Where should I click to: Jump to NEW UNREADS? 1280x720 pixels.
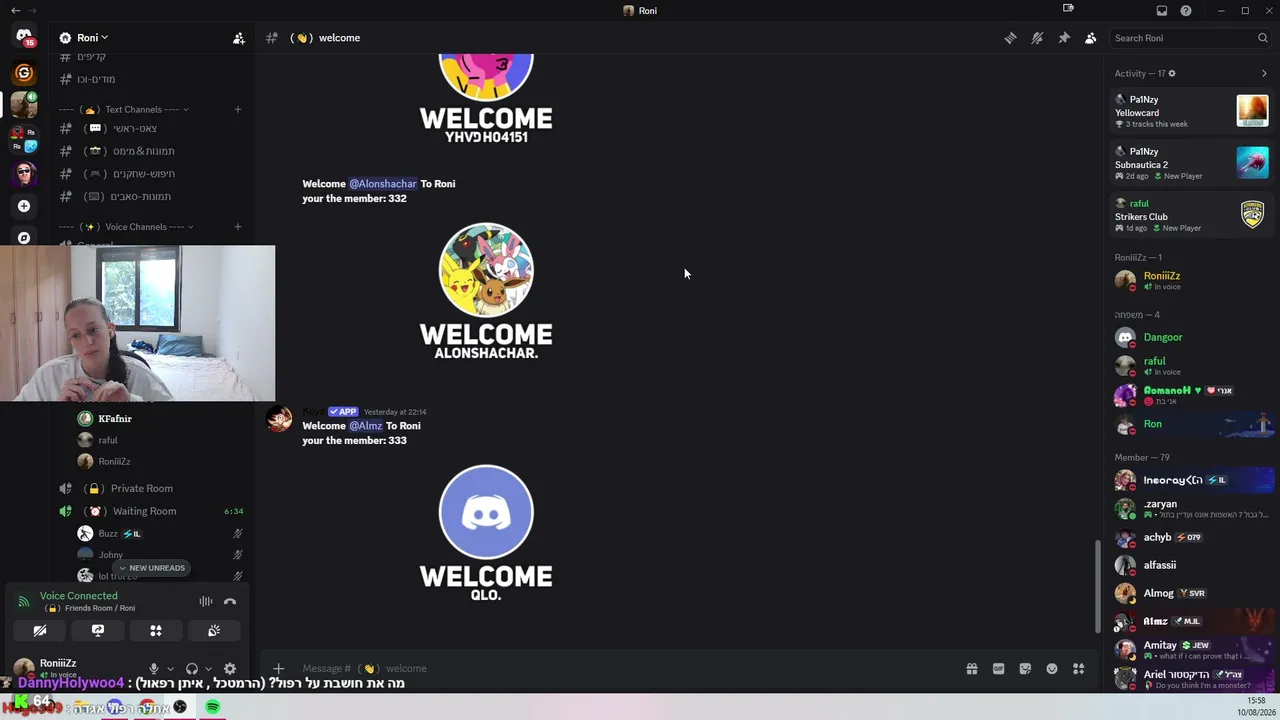150,568
